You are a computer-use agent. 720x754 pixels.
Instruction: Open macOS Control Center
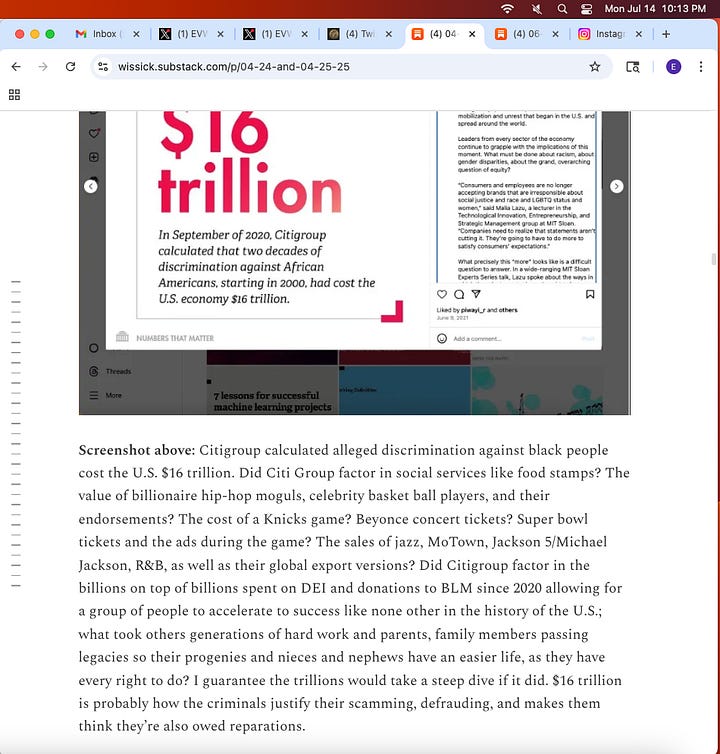pos(586,9)
